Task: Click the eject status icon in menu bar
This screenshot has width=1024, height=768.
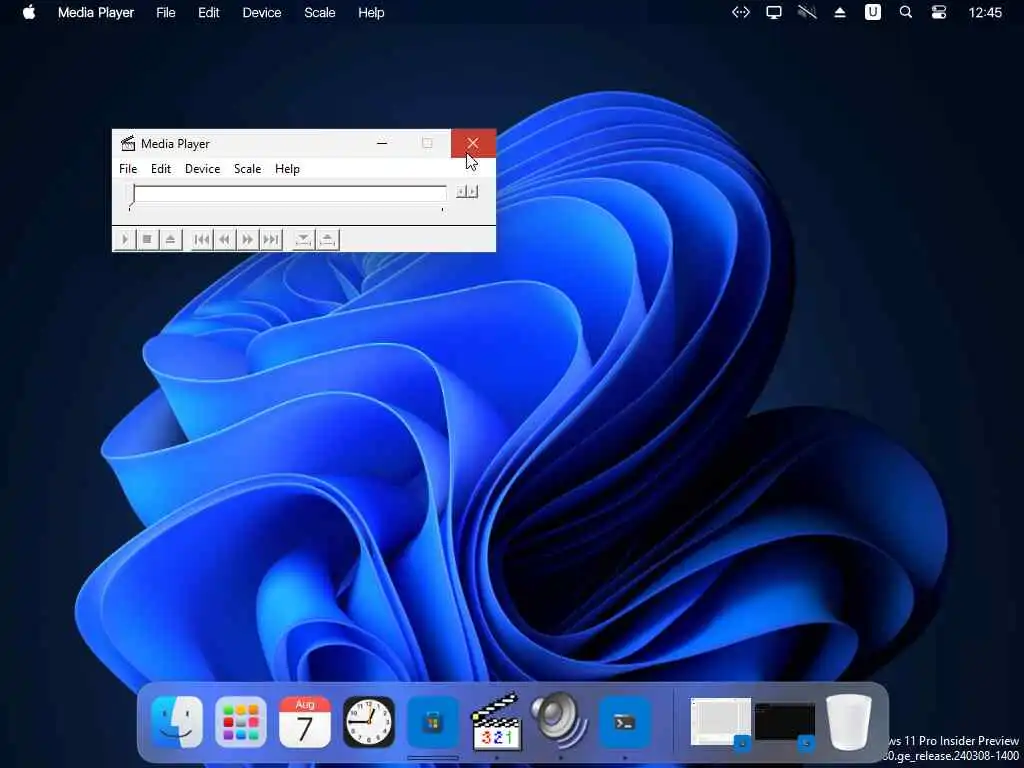Action: 840,12
